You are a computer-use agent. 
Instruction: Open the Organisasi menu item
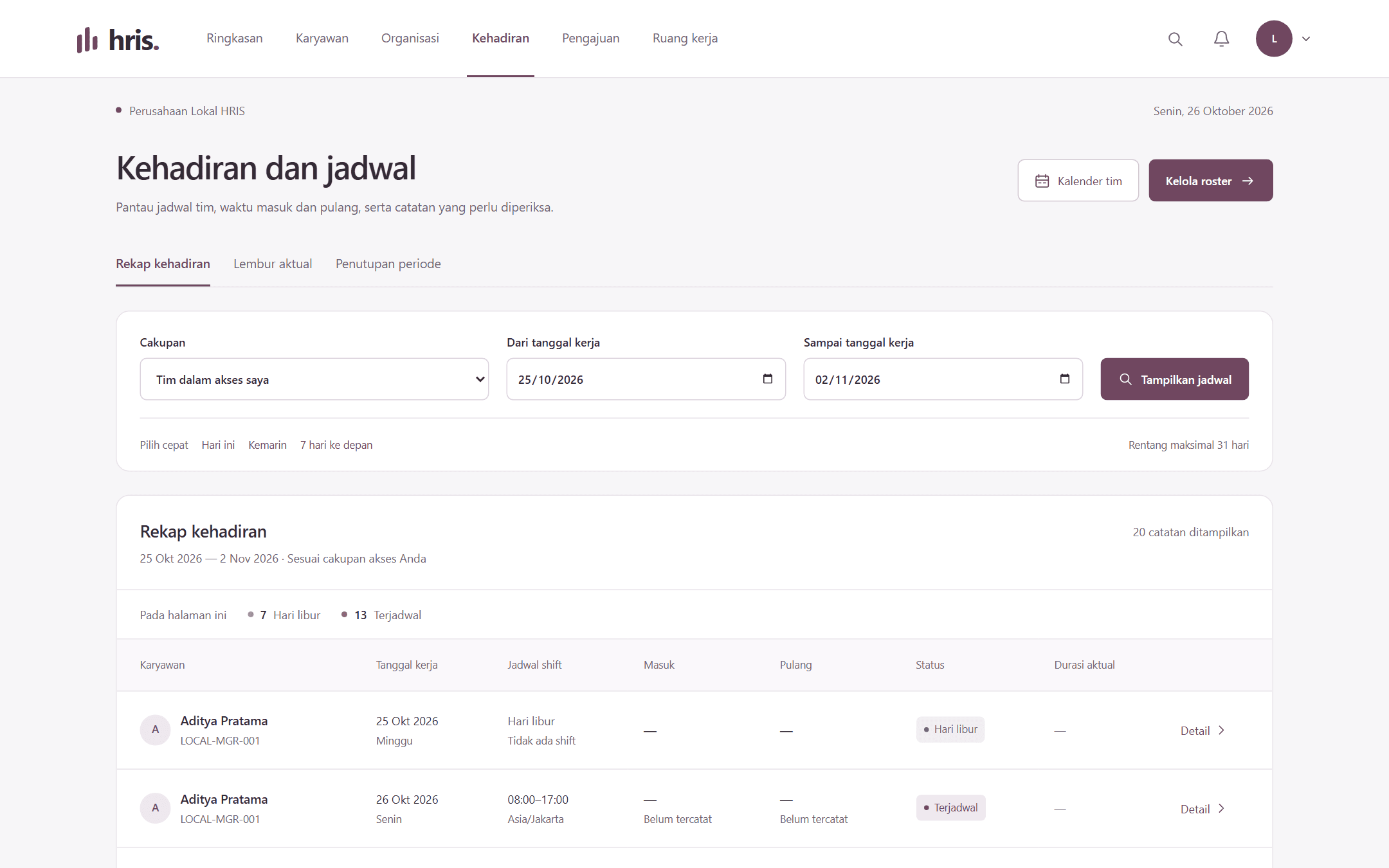[x=410, y=39]
